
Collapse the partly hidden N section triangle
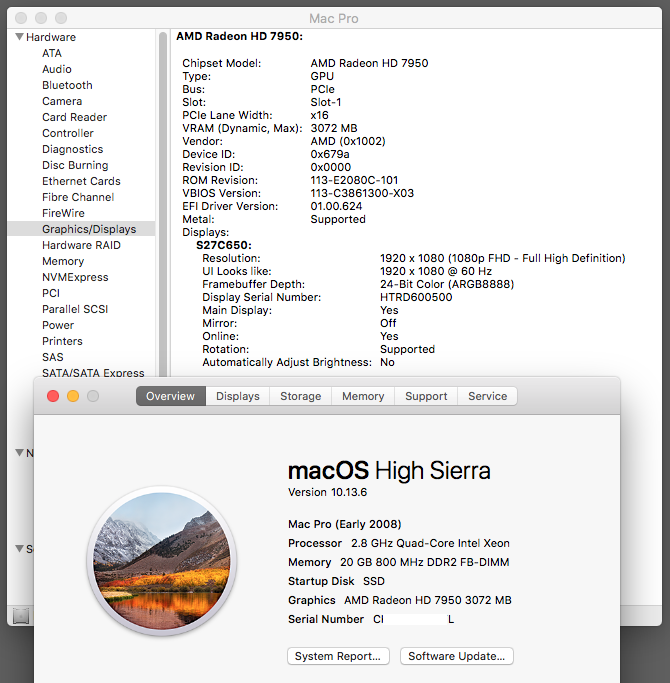coord(20,453)
